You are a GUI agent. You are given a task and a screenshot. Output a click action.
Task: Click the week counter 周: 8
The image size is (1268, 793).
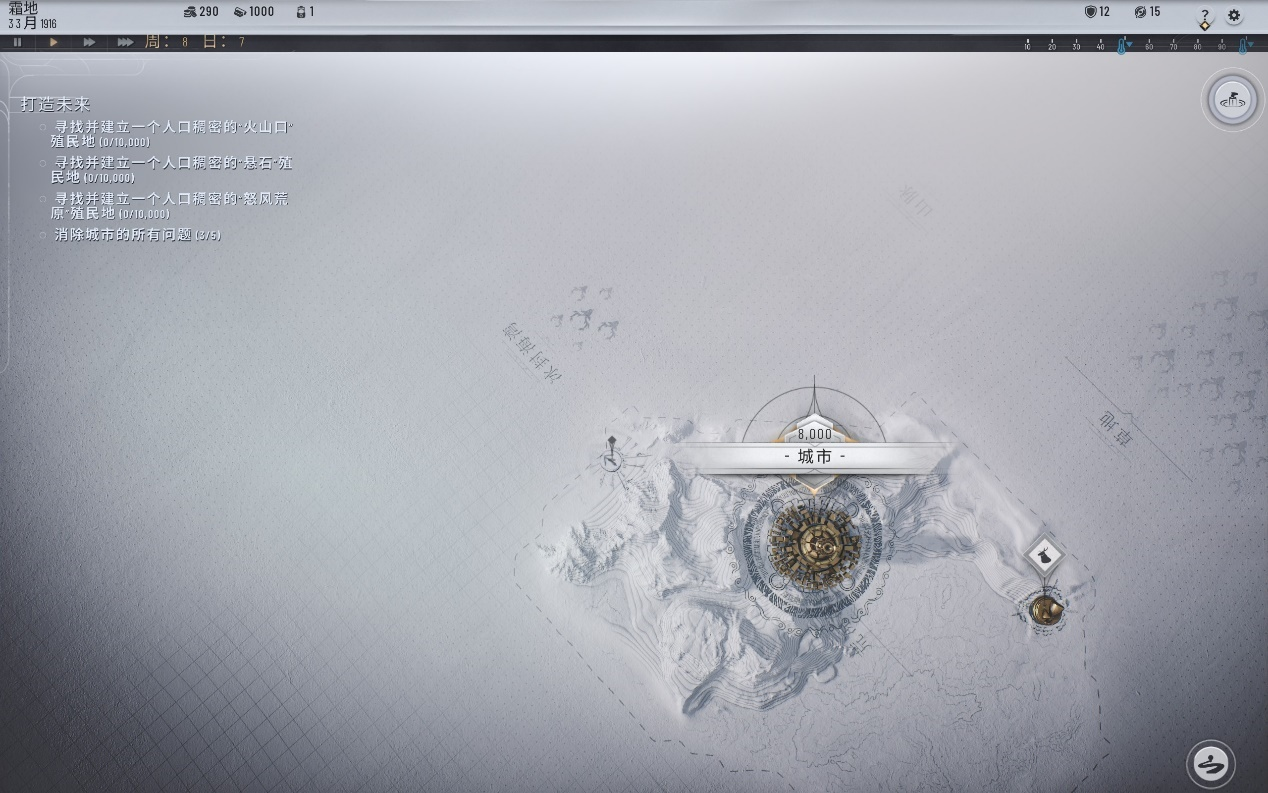[x=167, y=42]
